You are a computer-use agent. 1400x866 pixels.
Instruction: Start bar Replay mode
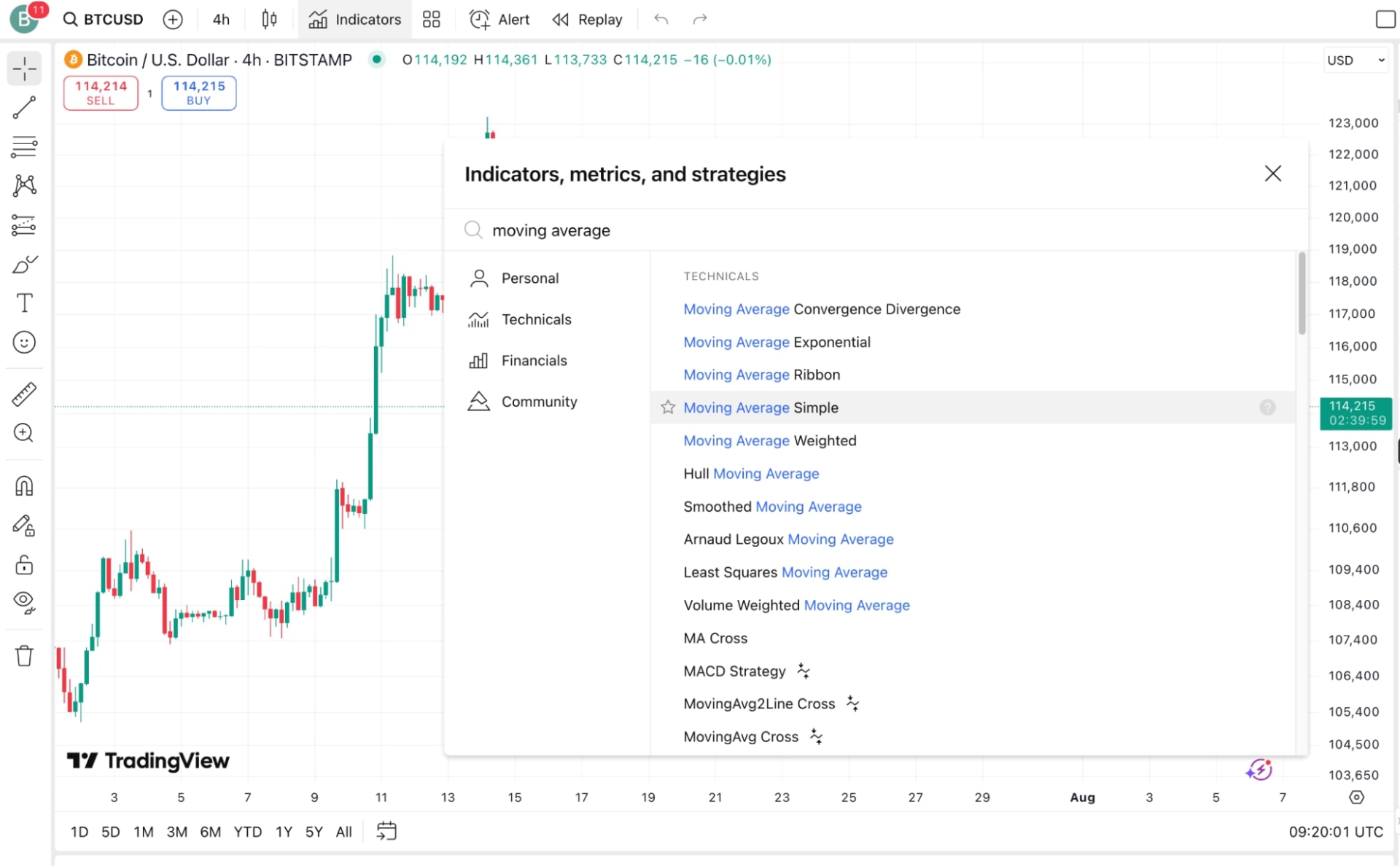tap(587, 19)
